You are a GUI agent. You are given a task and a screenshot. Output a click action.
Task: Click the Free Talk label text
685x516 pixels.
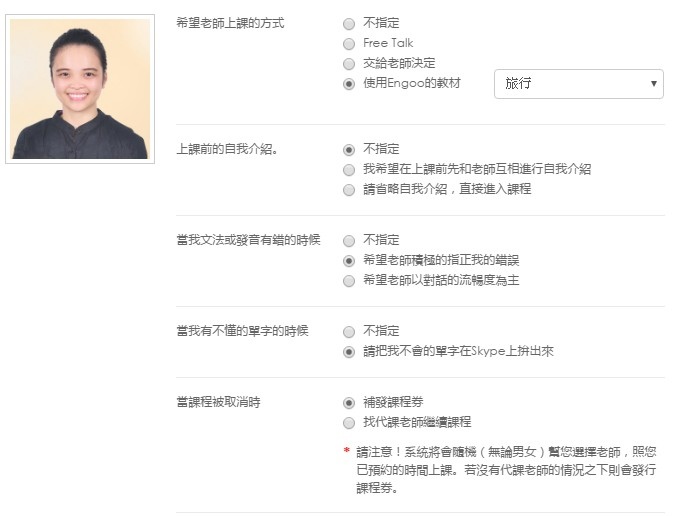(388, 43)
